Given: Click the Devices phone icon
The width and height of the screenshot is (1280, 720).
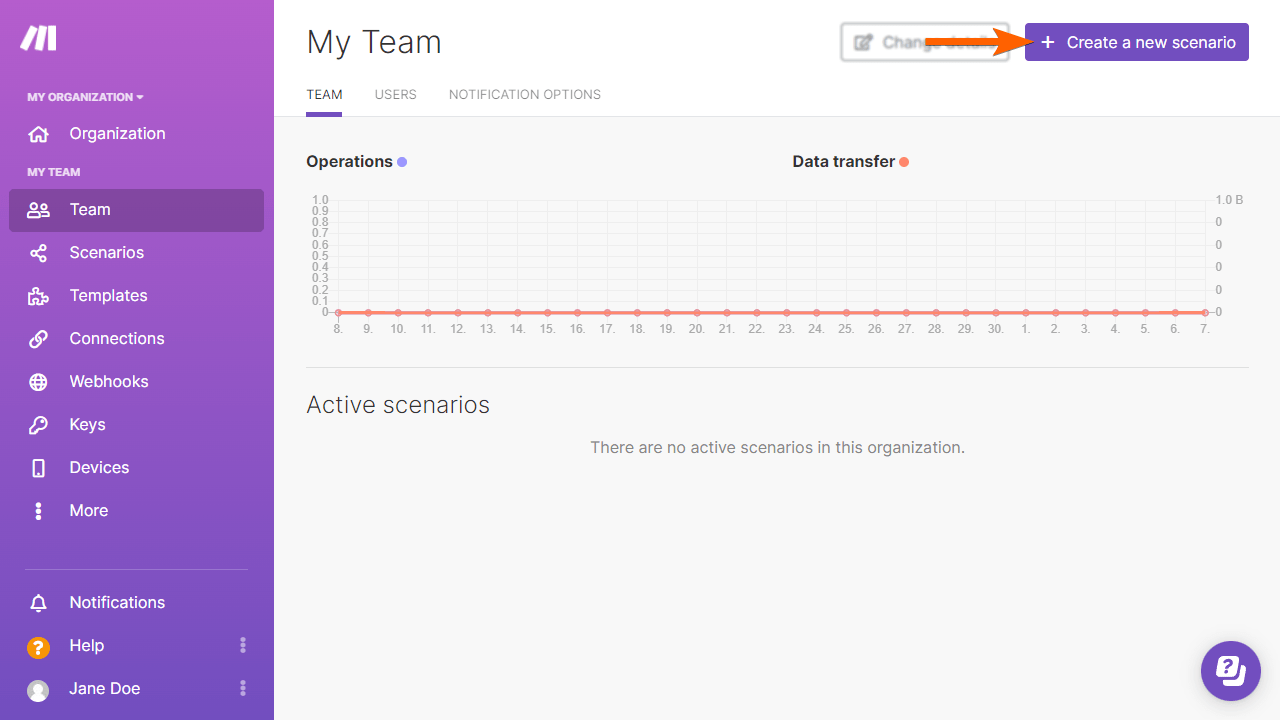Looking at the screenshot, I should pos(38,468).
